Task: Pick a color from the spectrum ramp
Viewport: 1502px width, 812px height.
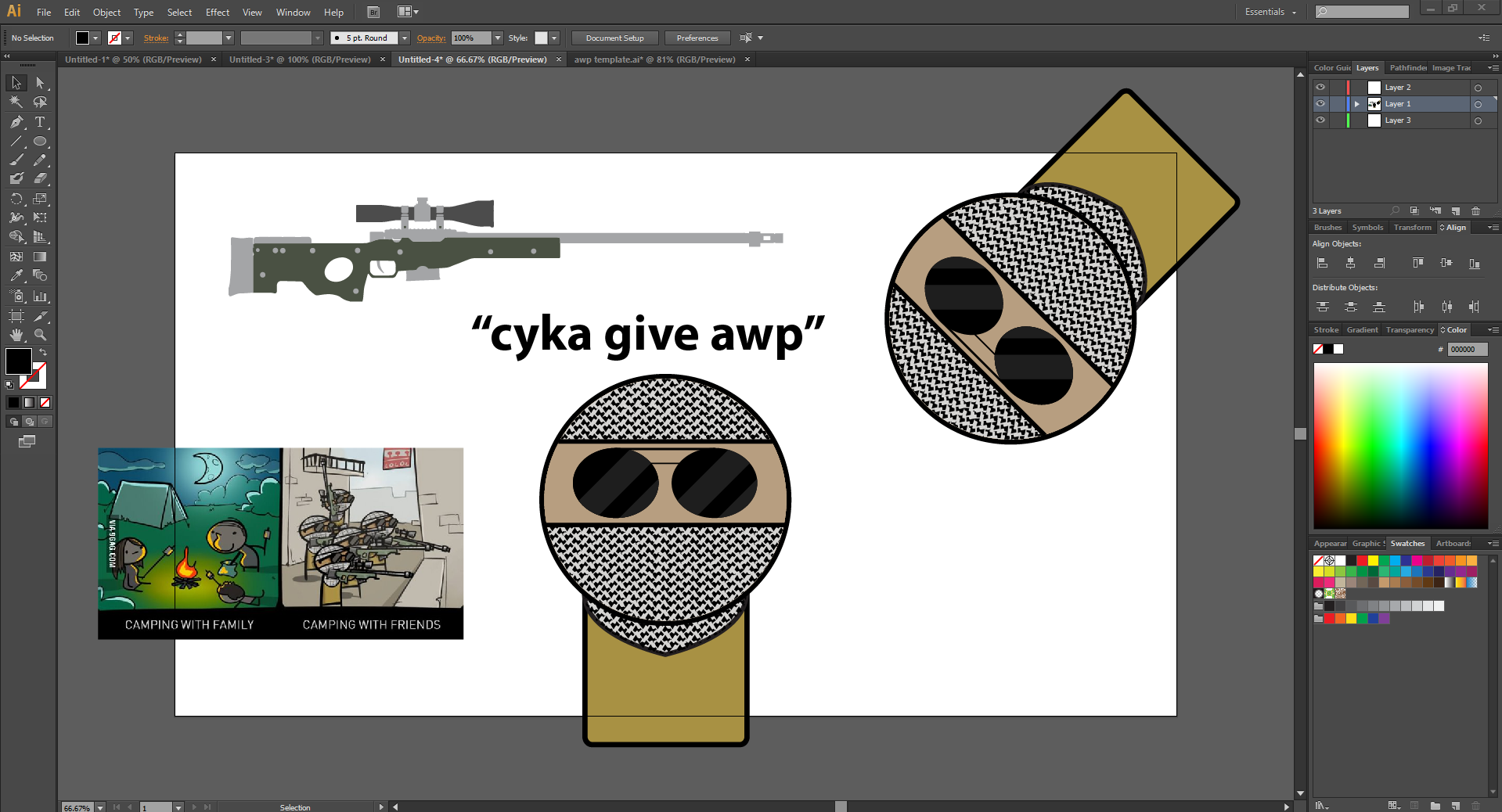Action: [x=1400, y=446]
